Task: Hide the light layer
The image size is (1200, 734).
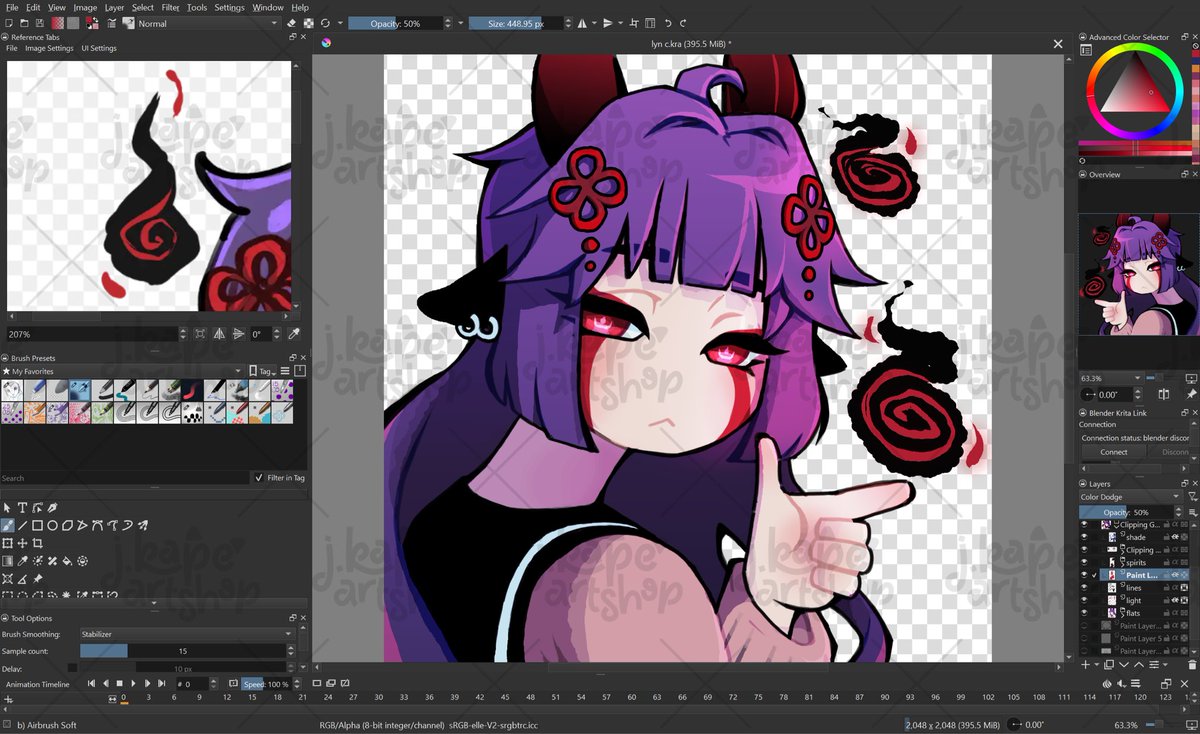Action: (x=1084, y=600)
